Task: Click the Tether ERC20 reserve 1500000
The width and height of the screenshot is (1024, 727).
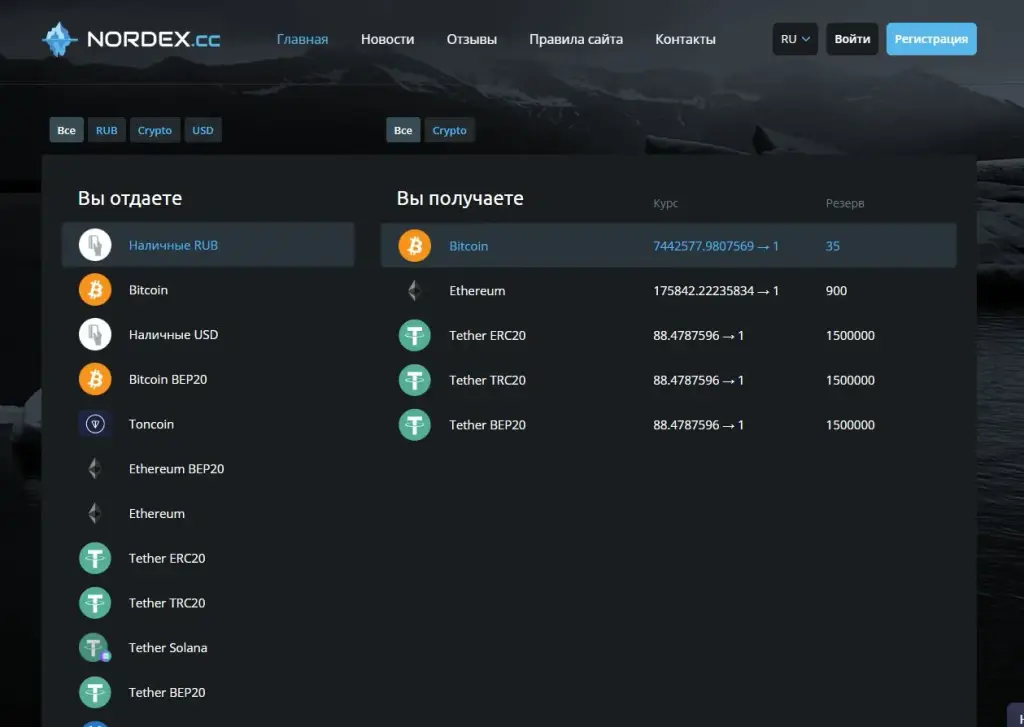Action: [x=850, y=336]
